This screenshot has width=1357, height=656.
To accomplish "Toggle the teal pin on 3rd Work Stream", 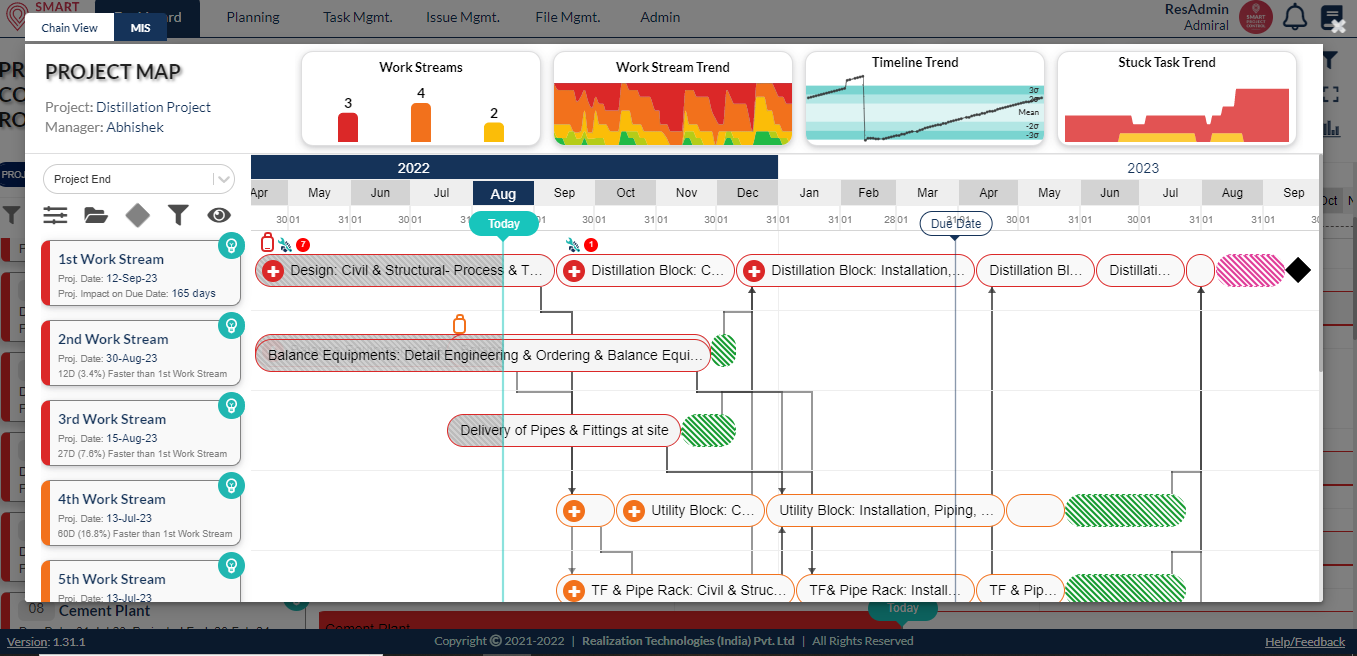I will [x=231, y=406].
